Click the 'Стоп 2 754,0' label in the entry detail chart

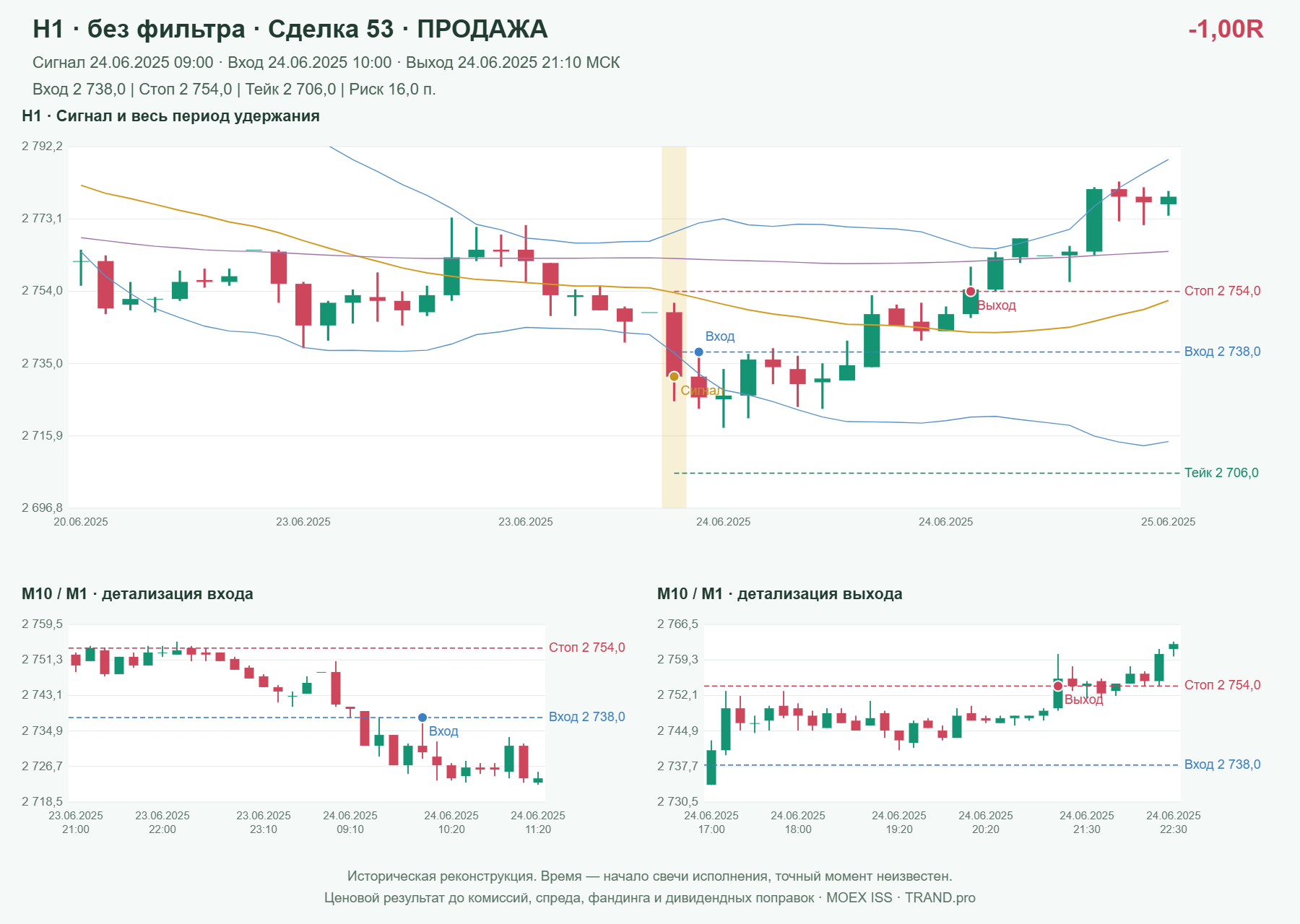586,648
